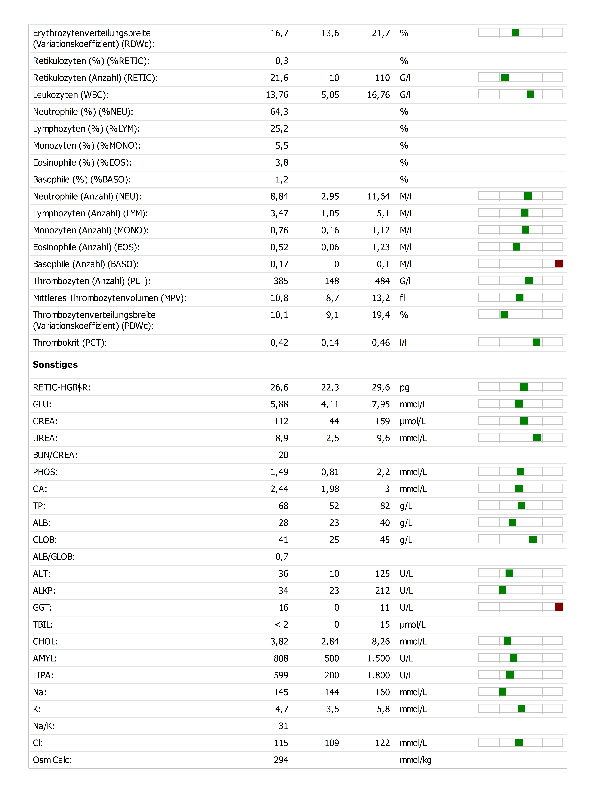The height and width of the screenshot is (801, 594).
Task: Select the RETIC-HGB row value 26,6
Action: (x=279, y=387)
